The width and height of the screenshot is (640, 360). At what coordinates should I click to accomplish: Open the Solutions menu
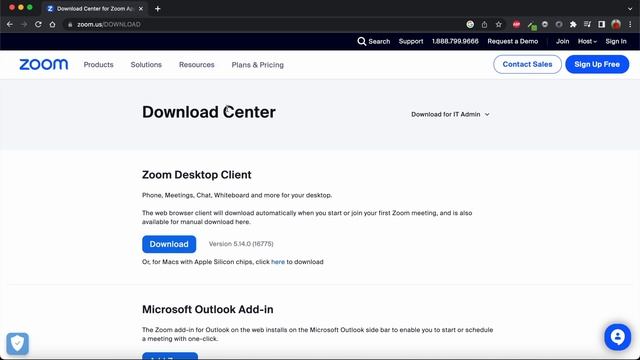pyautogui.click(x=146, y=64)
